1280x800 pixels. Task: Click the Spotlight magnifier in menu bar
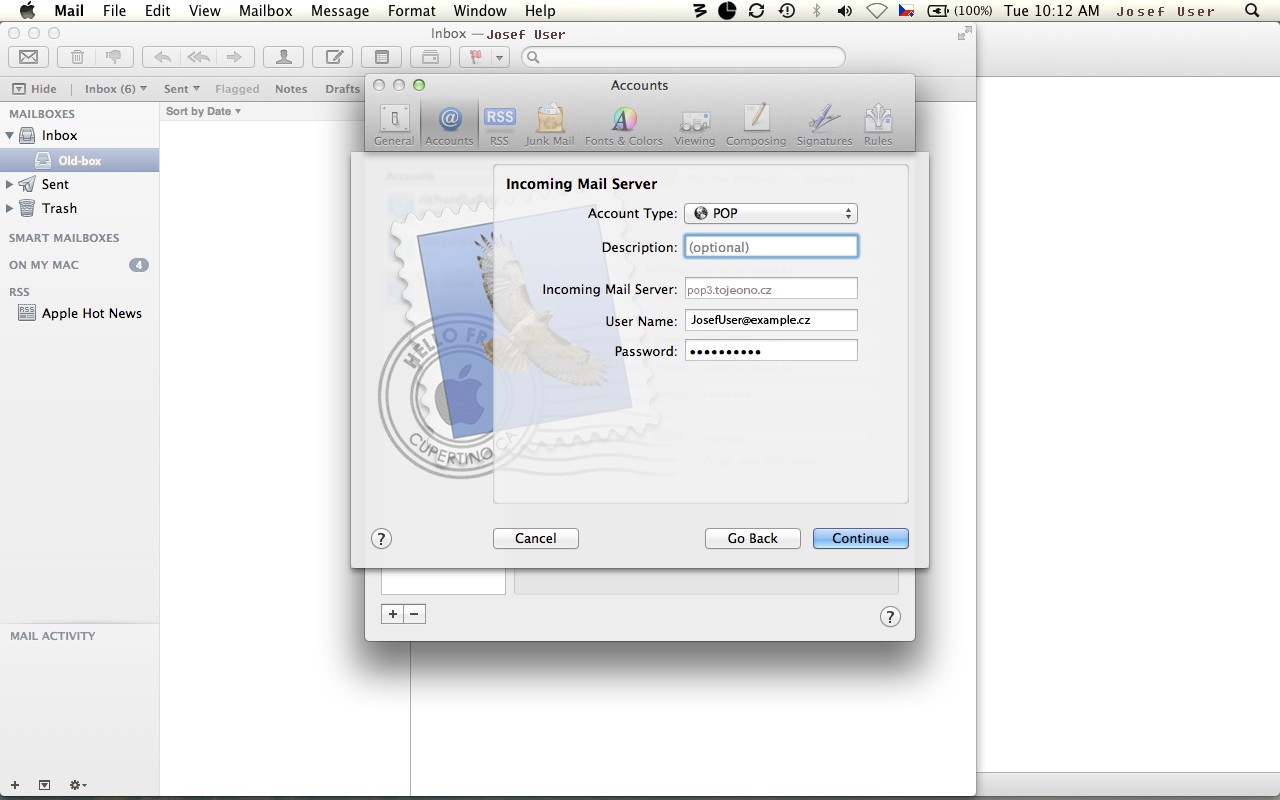(1252, 11)
